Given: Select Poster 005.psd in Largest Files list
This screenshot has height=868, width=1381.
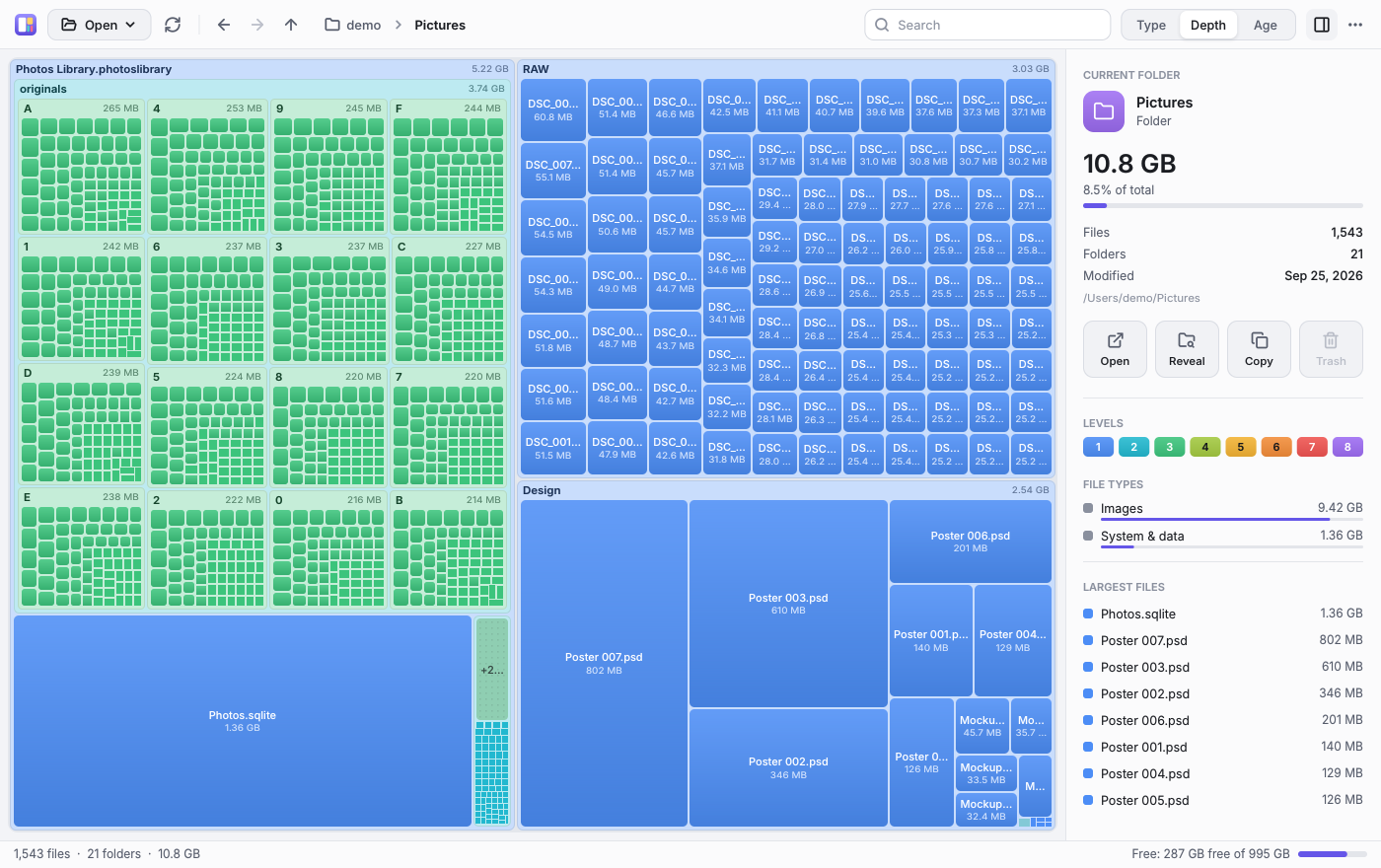Looking at the screenshot, I should coord(1223,800).
